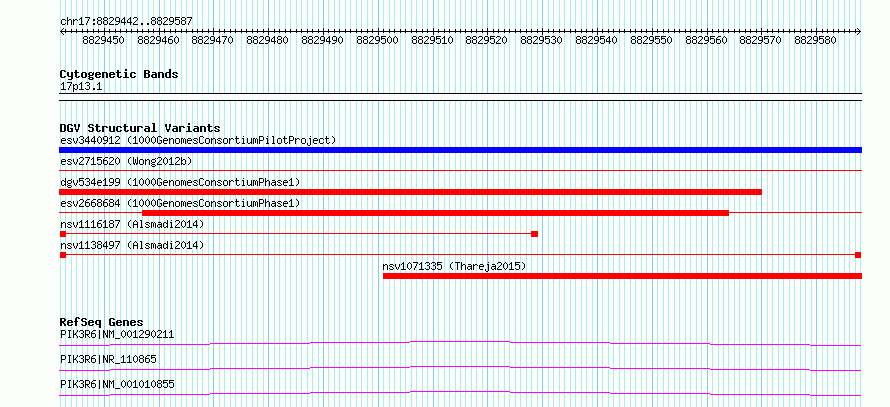Viewport: 890px width, 407px height.
Task: Open the dgv534e199 variant label
Action: (180, 182)
